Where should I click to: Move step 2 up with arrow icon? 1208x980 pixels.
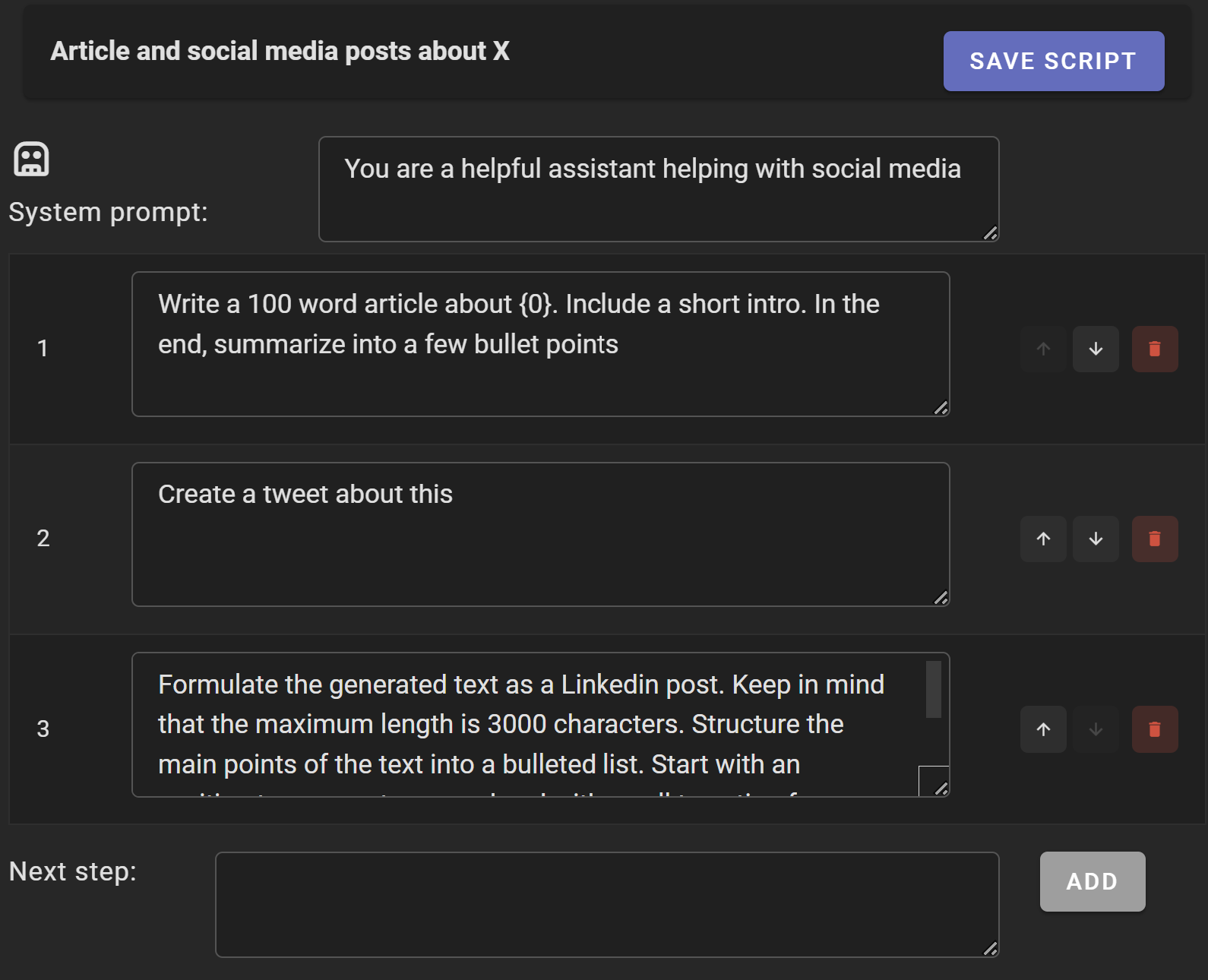point(1043,539)
